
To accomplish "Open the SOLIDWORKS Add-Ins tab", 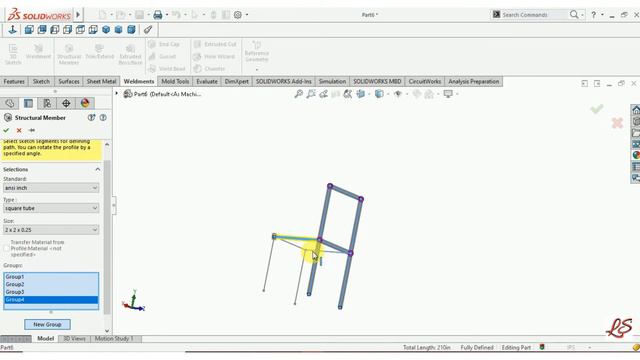I will pyautogui.click(x=284, y=82).
